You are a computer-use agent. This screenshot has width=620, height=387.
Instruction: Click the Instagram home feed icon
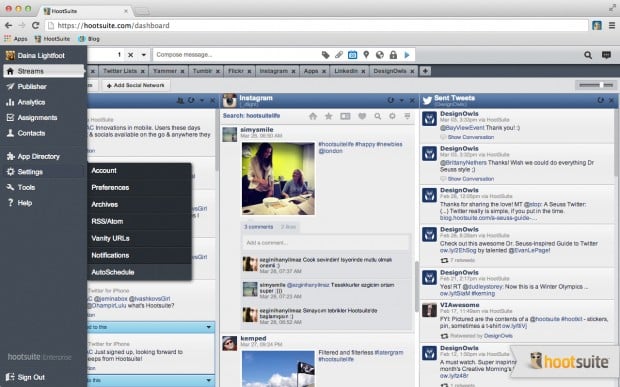click(313, 116)
